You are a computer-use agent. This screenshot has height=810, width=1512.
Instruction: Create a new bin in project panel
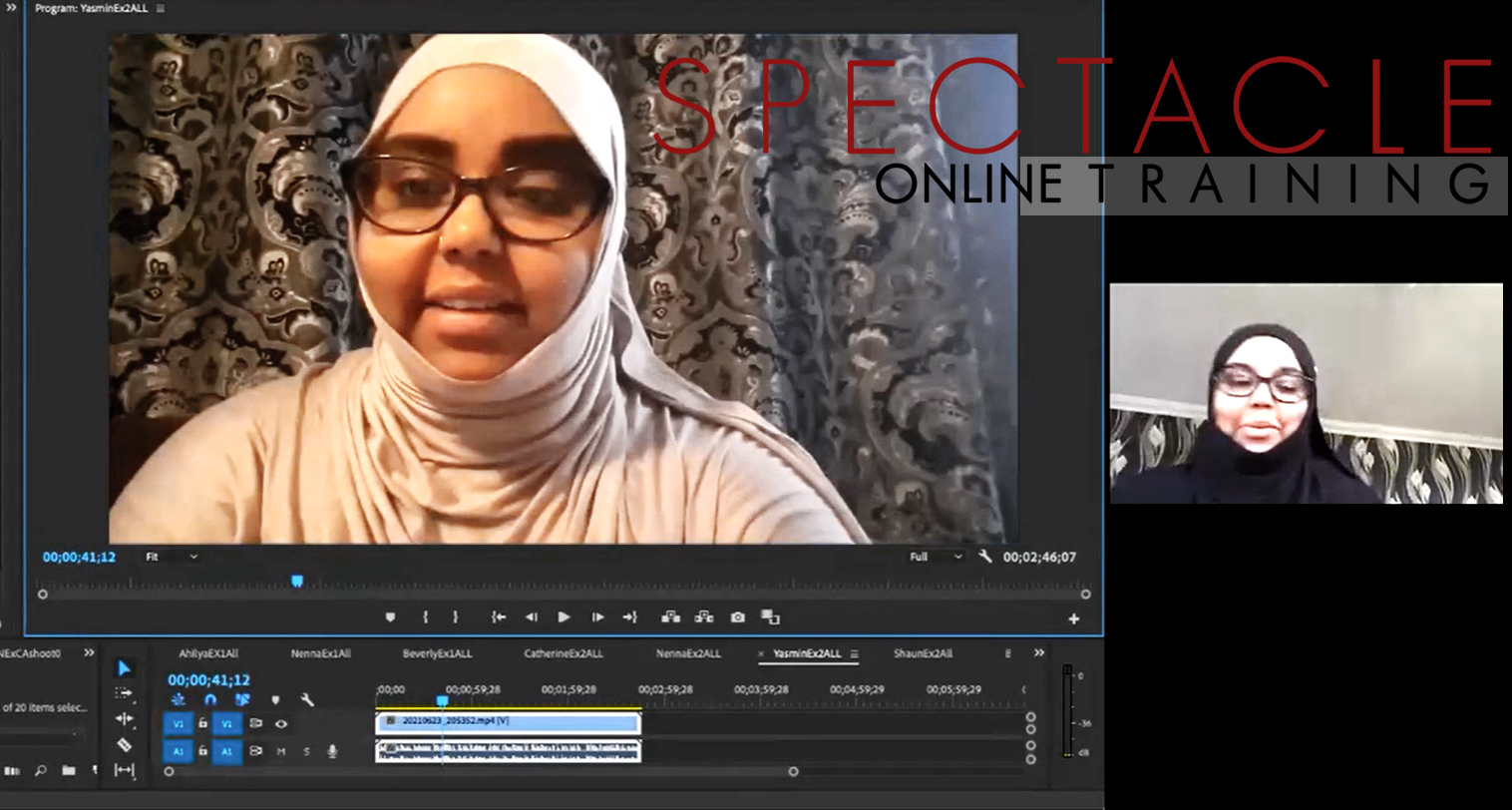tap(68, 770)
